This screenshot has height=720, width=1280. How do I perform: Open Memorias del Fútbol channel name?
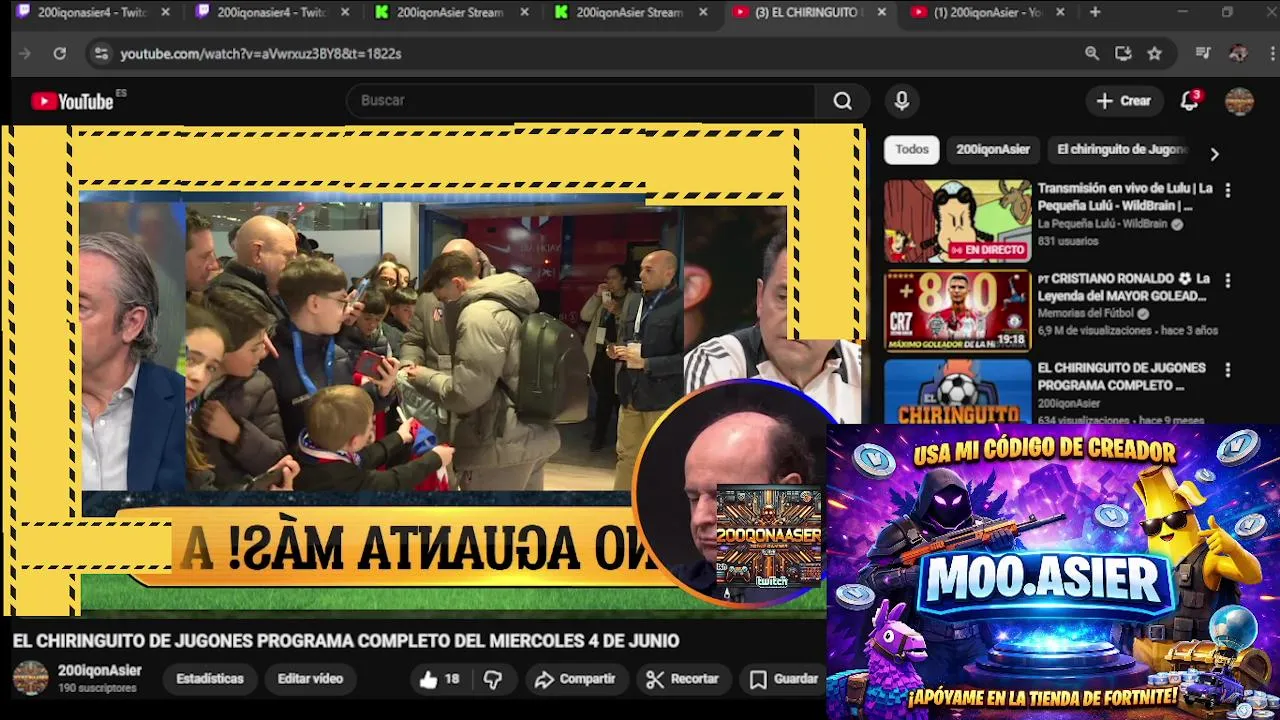click(x=1086, y=313)
